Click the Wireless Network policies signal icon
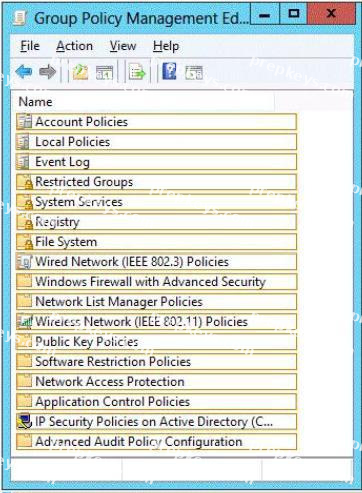The image size is (362, 493). 24,321
